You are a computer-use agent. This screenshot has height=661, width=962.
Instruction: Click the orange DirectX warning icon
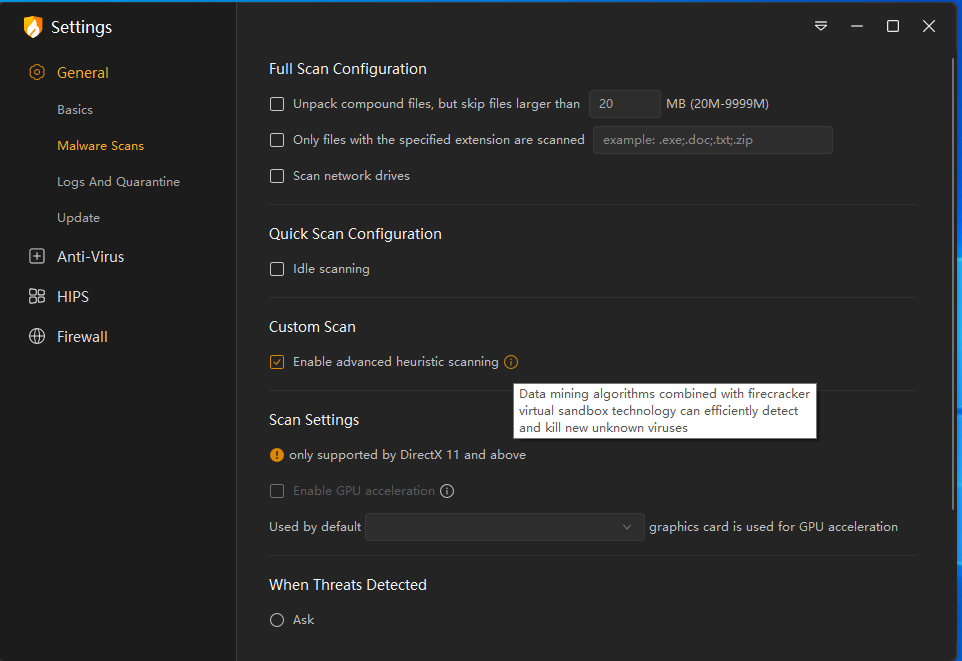(x=277, y=455)
